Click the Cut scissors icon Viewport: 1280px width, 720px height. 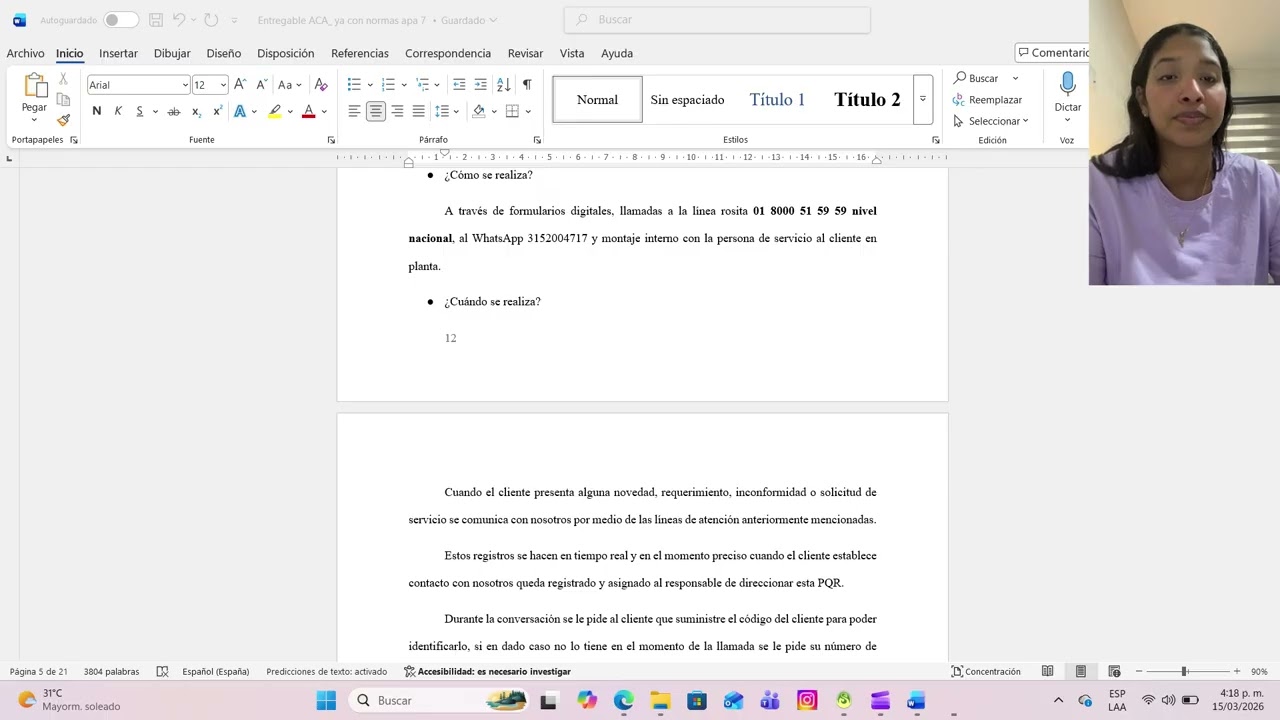pos(63,78)
